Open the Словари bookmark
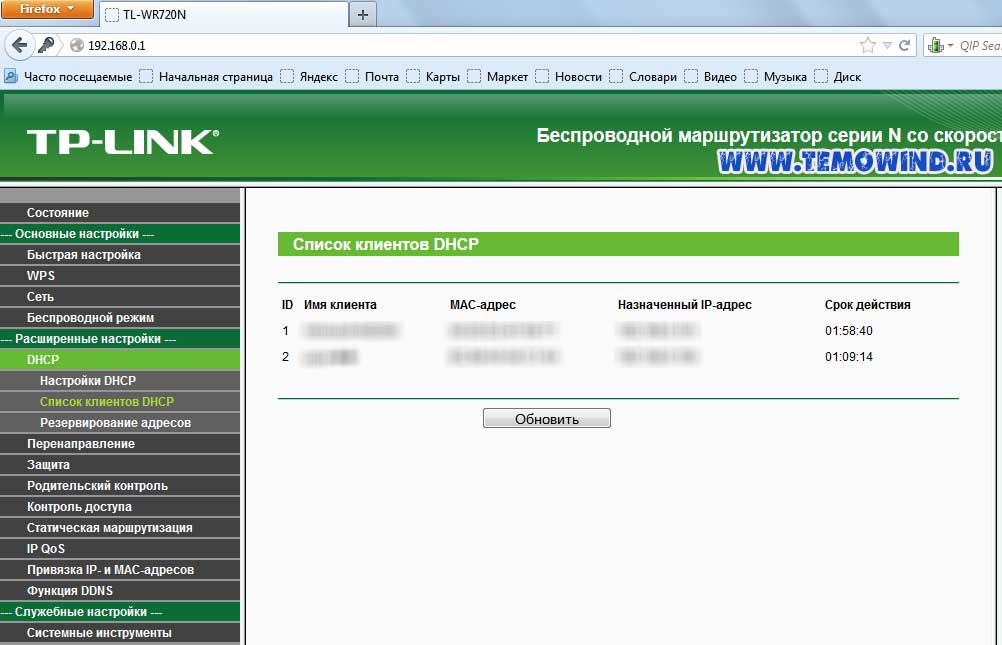 pos(643,77)
